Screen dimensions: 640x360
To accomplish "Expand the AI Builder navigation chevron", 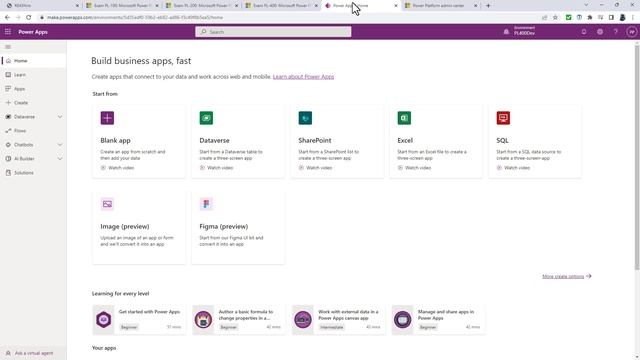I will [x=60, y=159].
